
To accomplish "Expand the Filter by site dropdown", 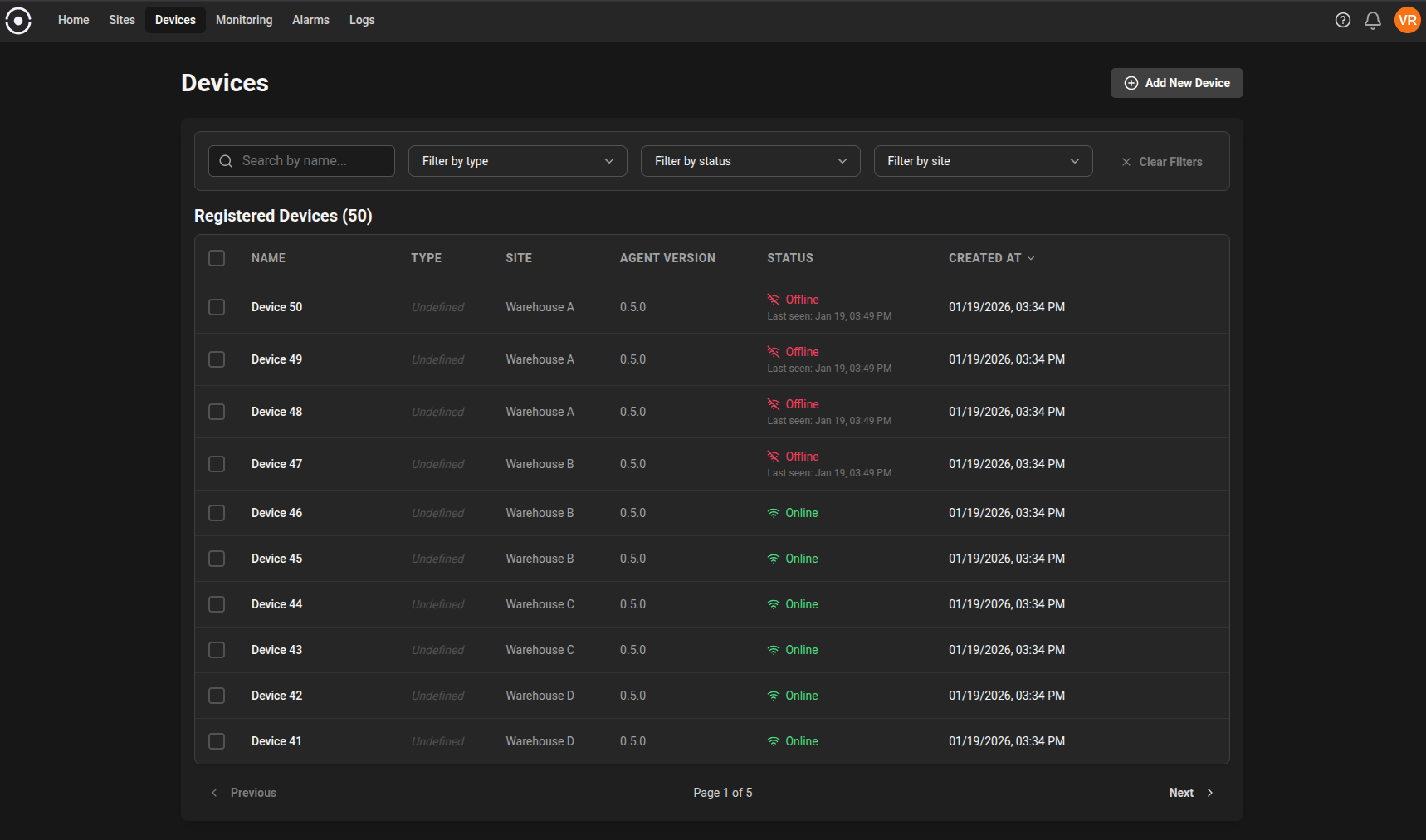I will click(982, 161).
